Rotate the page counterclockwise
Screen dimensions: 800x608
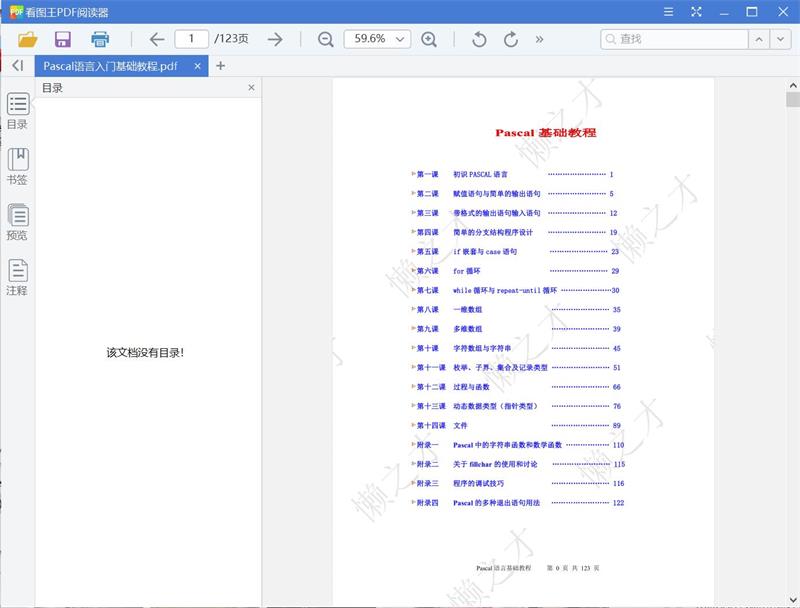coord(479,39)
